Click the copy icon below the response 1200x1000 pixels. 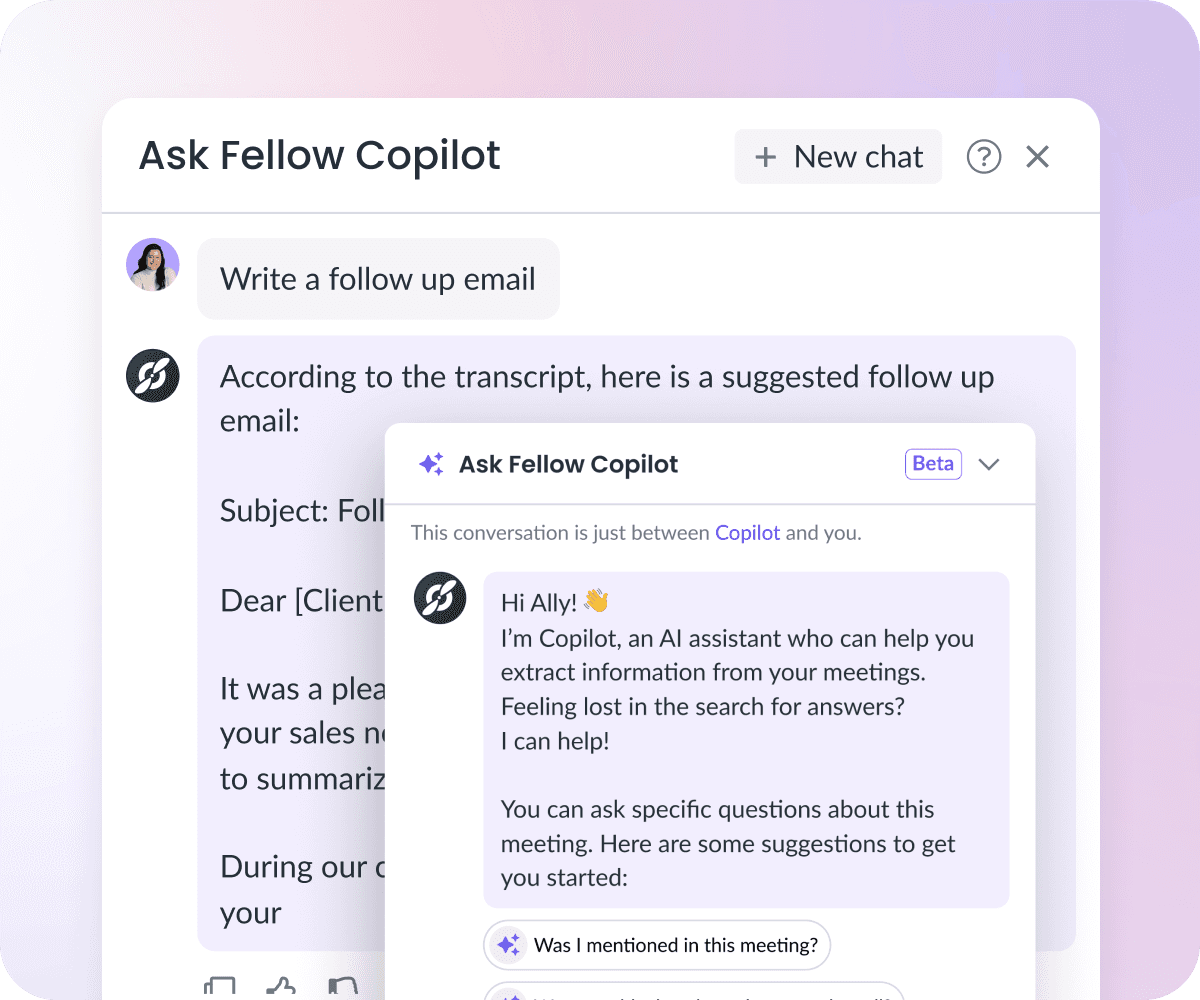219,988
